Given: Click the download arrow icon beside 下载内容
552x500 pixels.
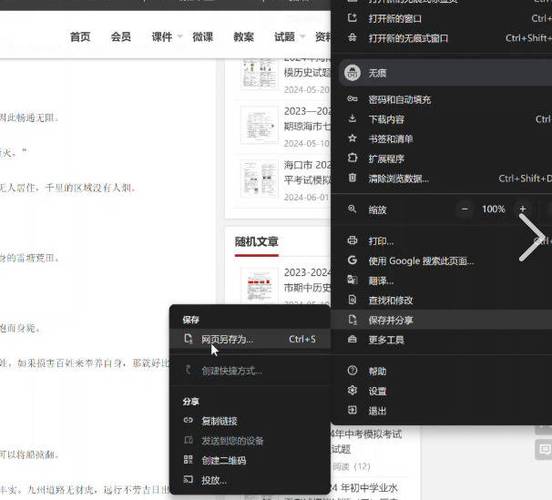Looking at the screenshot, I should pyautogui.click(x=352, y=119).
